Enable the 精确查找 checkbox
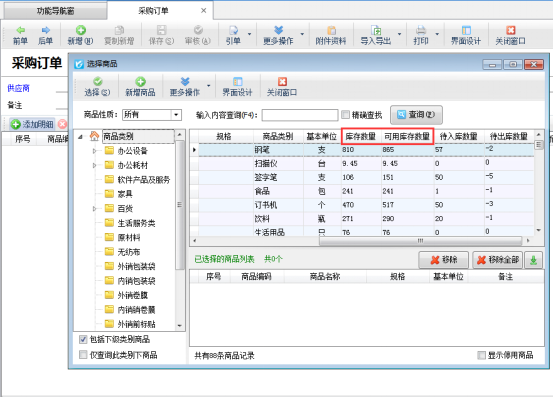This screenshot has height=397, width=554. coord(346,114)
